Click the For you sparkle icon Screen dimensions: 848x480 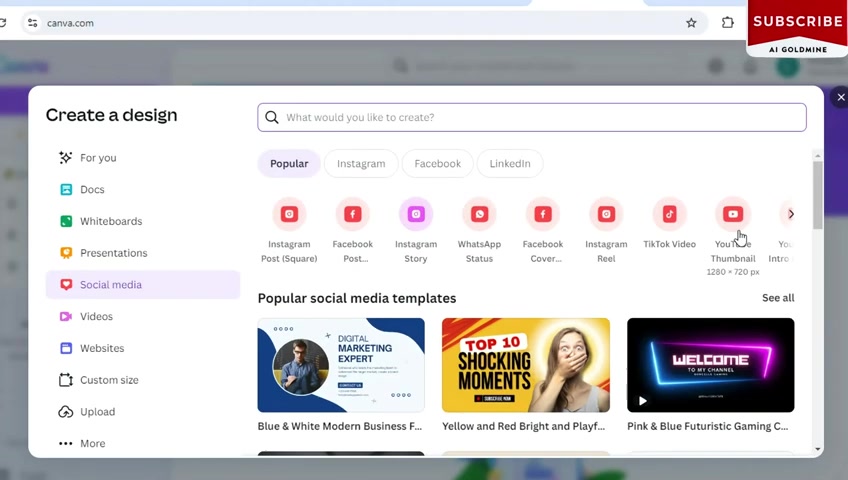[x=66, y=158]
